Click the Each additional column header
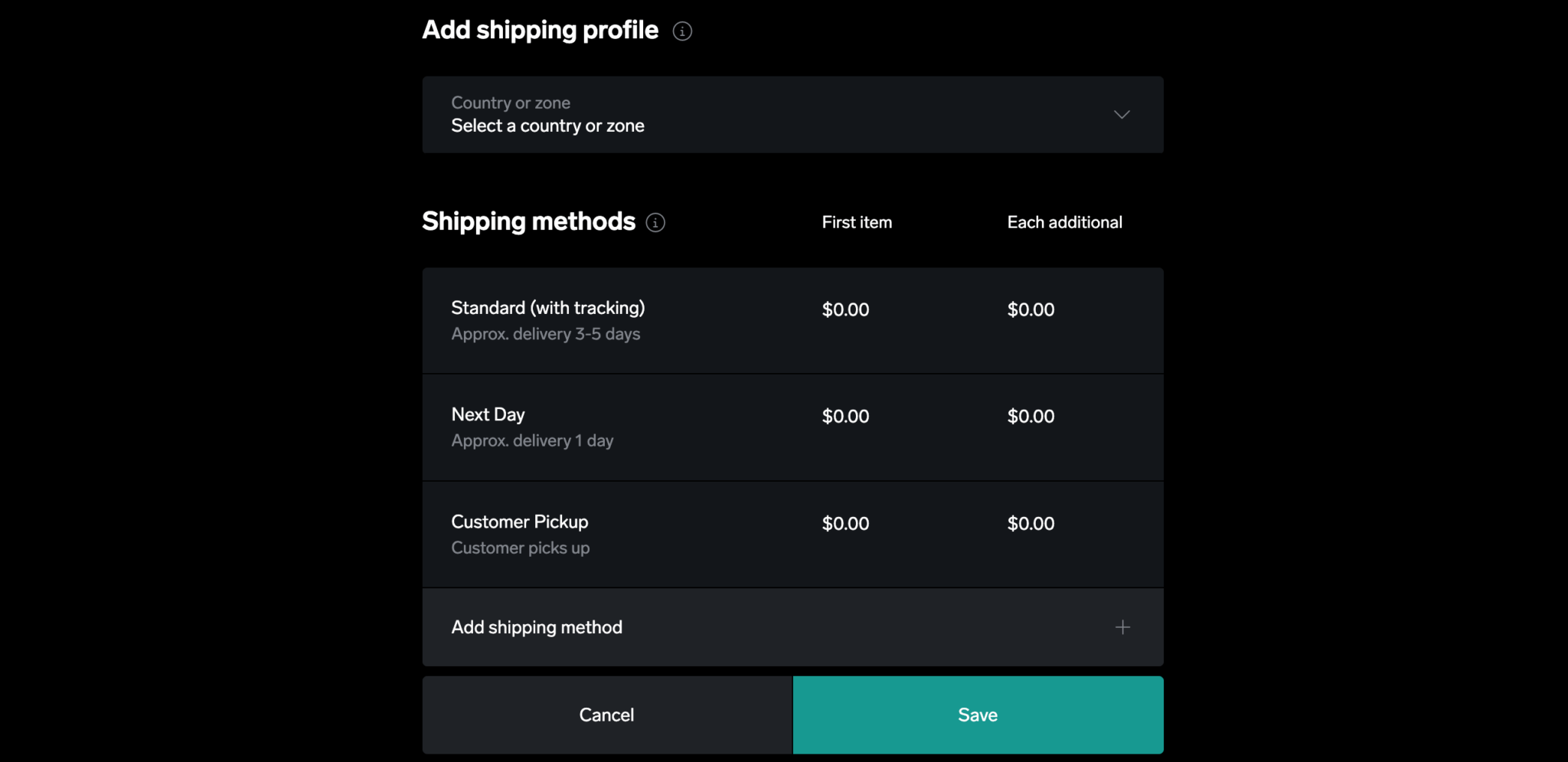The width and height of the screenshot is (1568, 762). click(1064, 222)
